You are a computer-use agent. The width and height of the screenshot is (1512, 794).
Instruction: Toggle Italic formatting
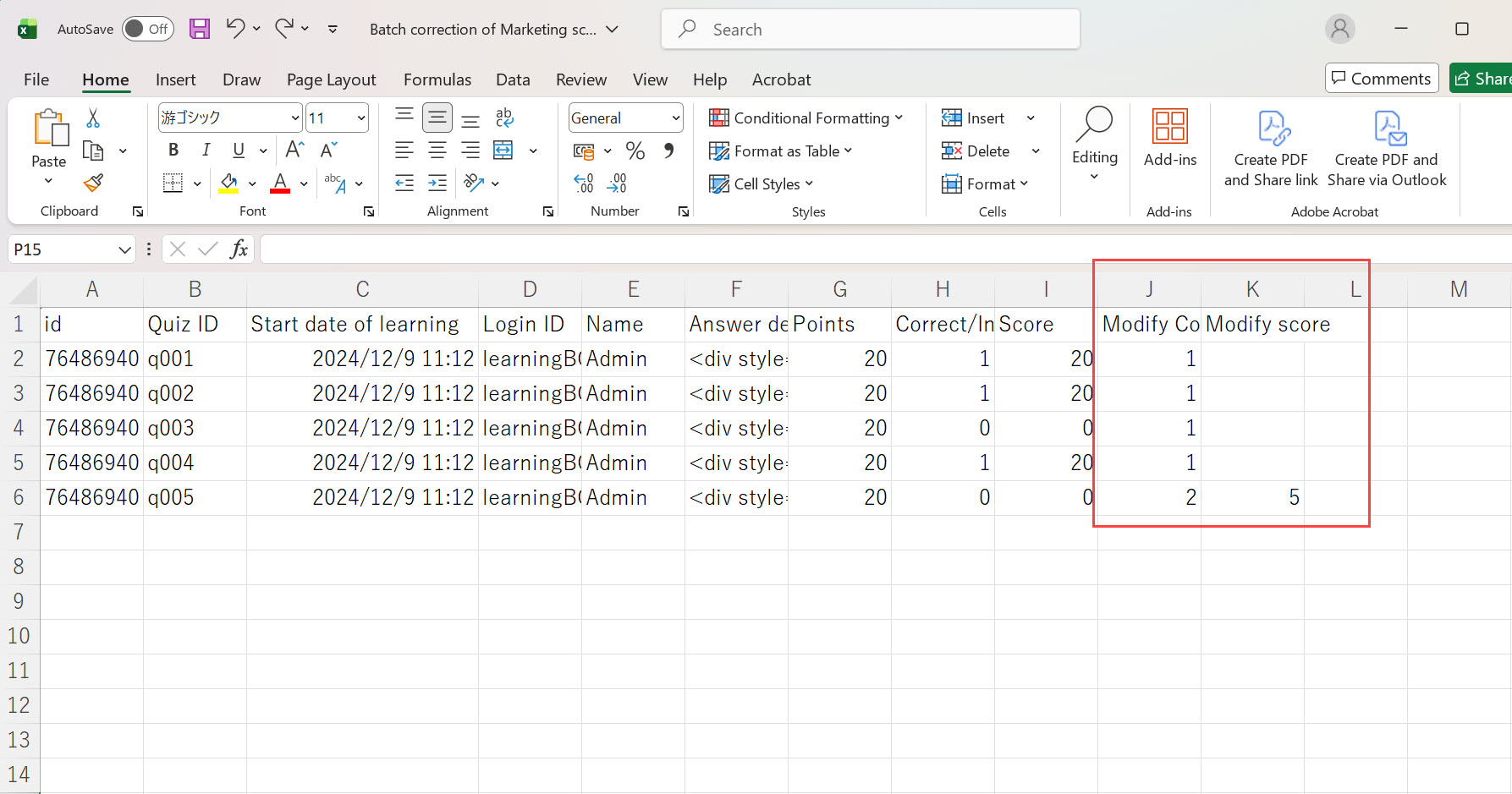coord(206,151)
